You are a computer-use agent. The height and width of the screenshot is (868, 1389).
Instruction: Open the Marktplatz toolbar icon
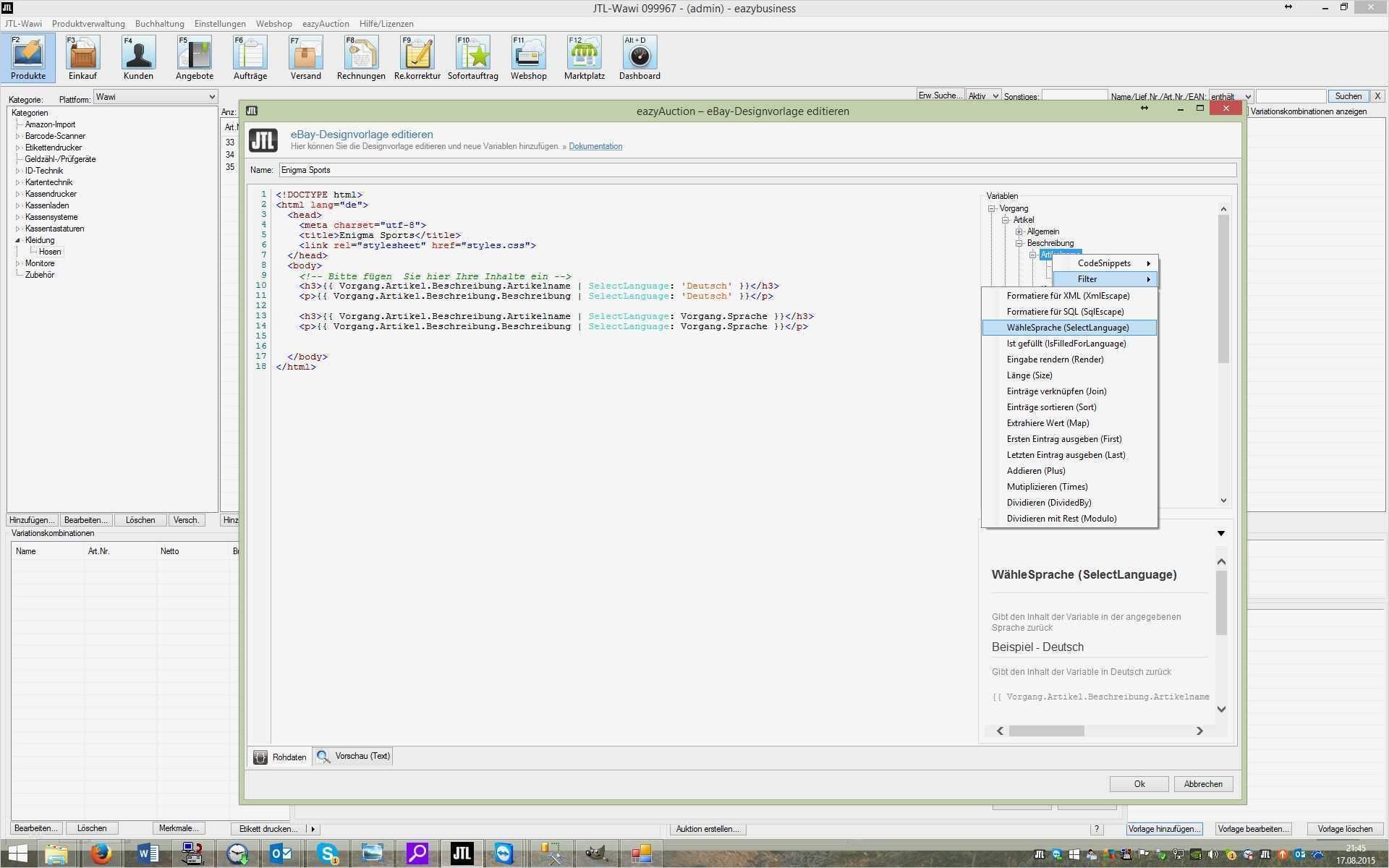(x=584, y=57)
